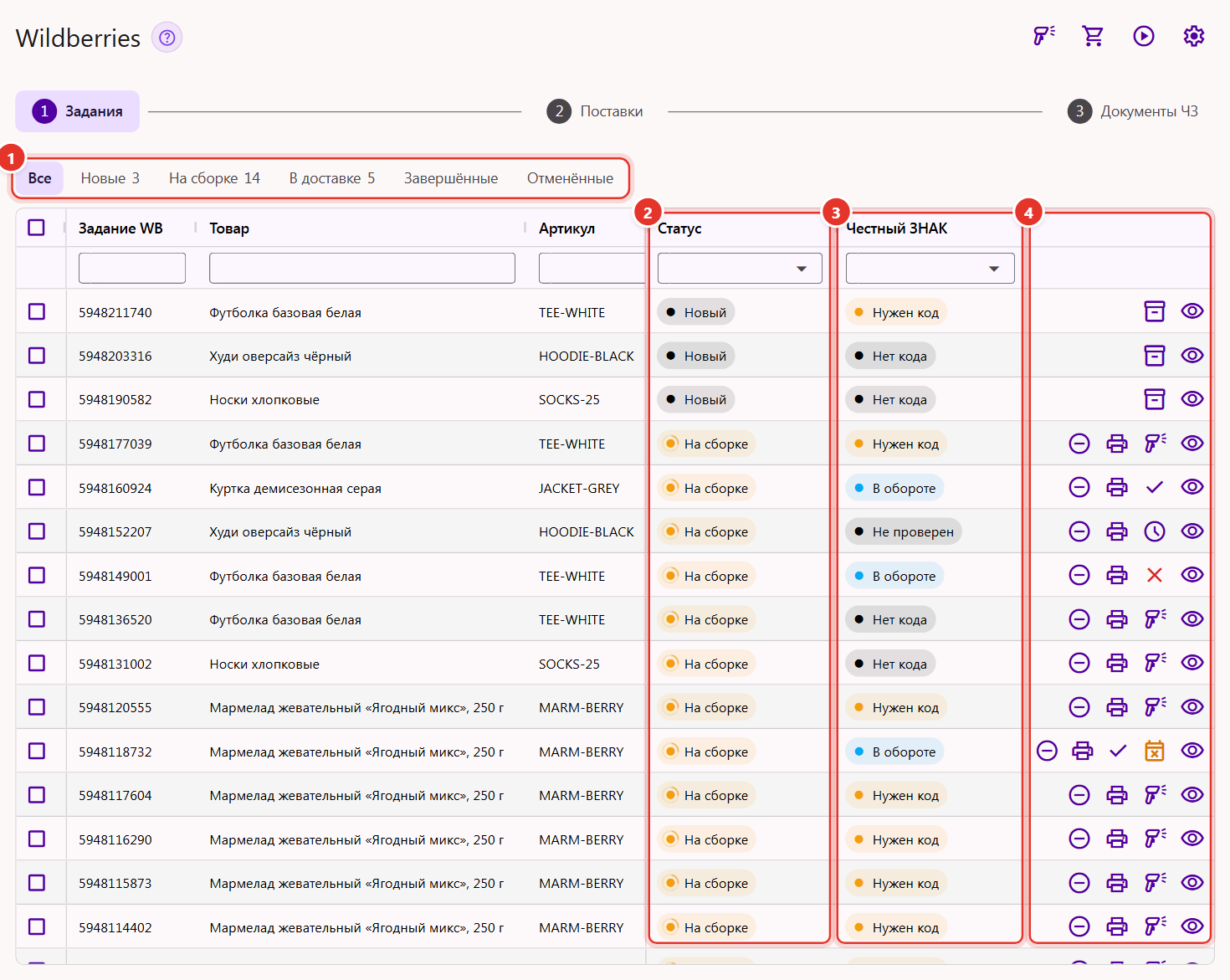
Task: Open the Честный ЗНАК filter dropdown
Action: pos(930,269)
